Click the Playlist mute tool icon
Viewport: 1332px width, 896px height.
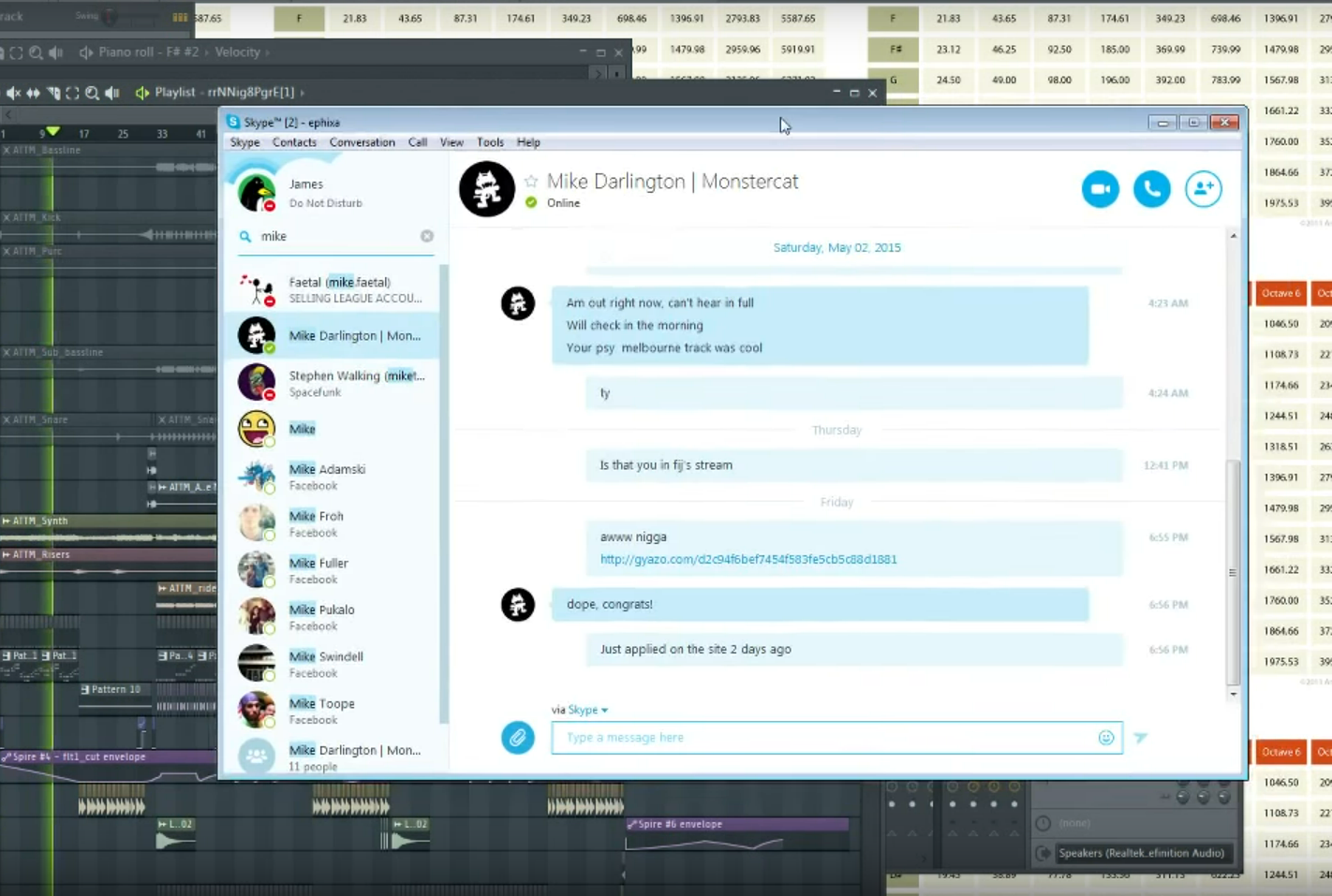(x=13, y=93)
